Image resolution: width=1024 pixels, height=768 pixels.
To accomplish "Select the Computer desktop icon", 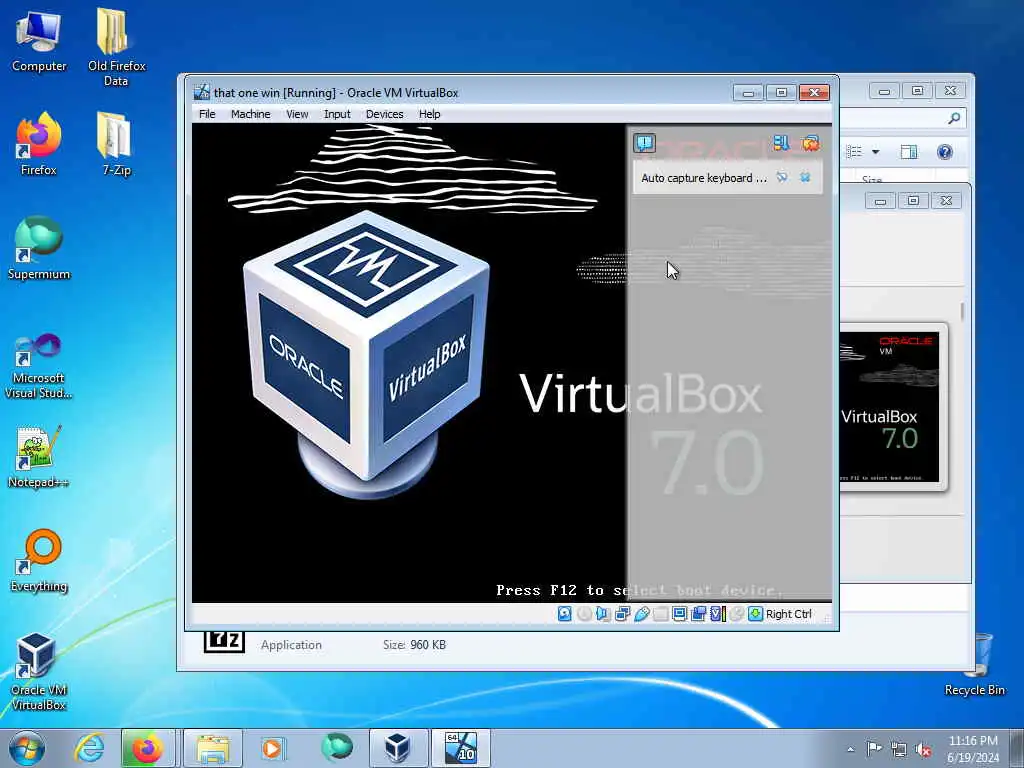I will [x=39, y=40].
